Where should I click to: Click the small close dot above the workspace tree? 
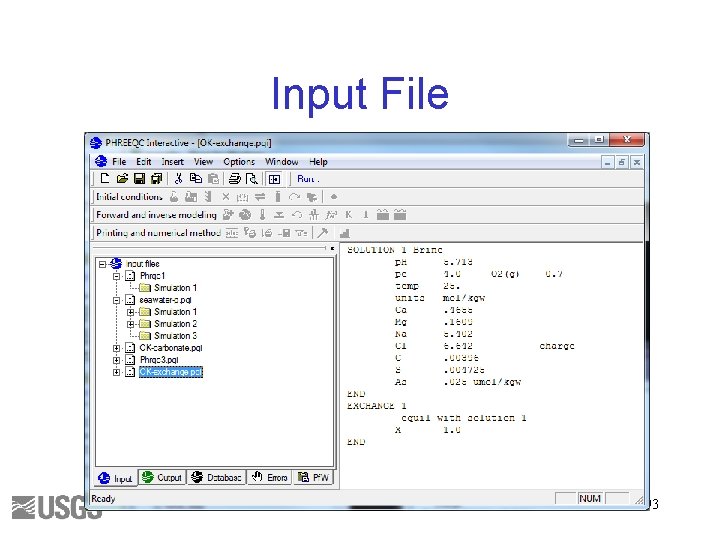click(x=332, y=248)
